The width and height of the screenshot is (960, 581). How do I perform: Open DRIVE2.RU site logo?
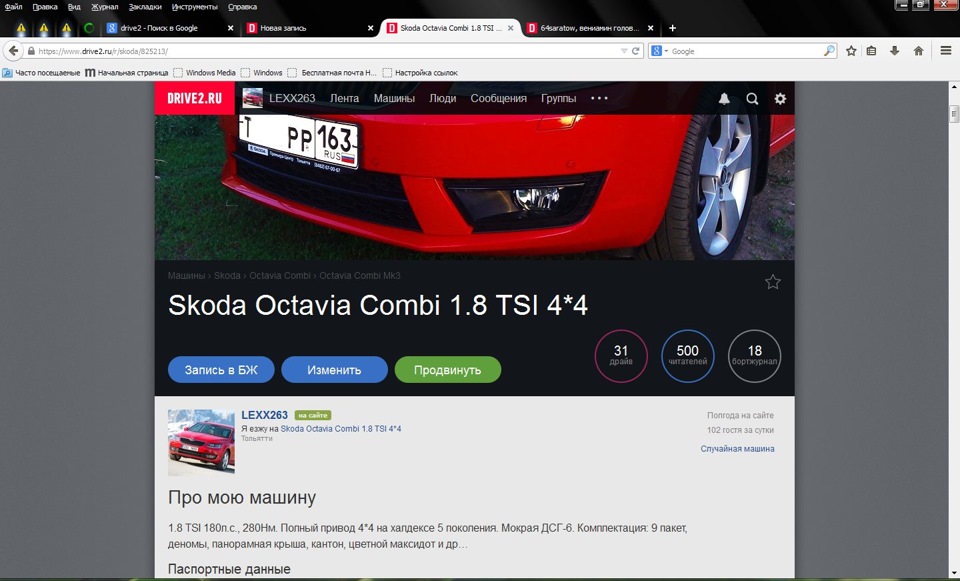tap(194, 97)
